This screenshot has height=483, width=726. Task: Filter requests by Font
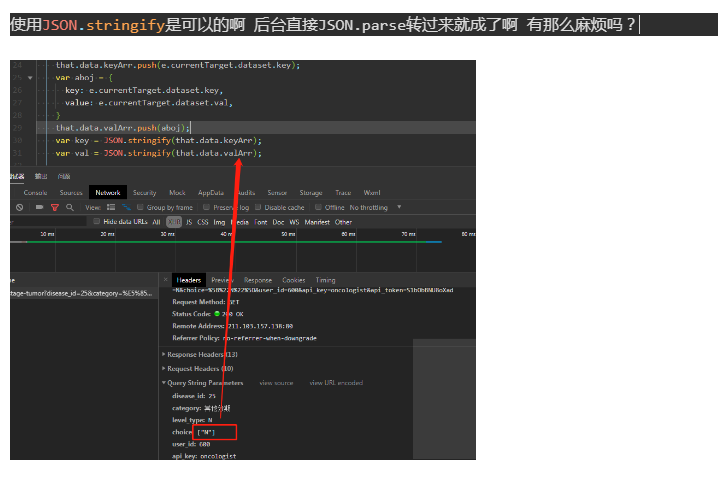(261, 222)
